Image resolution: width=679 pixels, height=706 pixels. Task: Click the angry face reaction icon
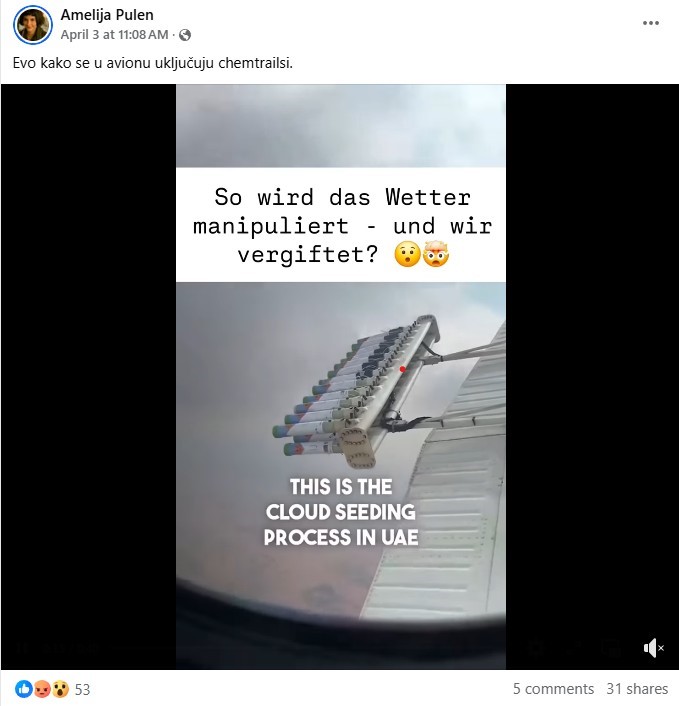coord(42,689)
